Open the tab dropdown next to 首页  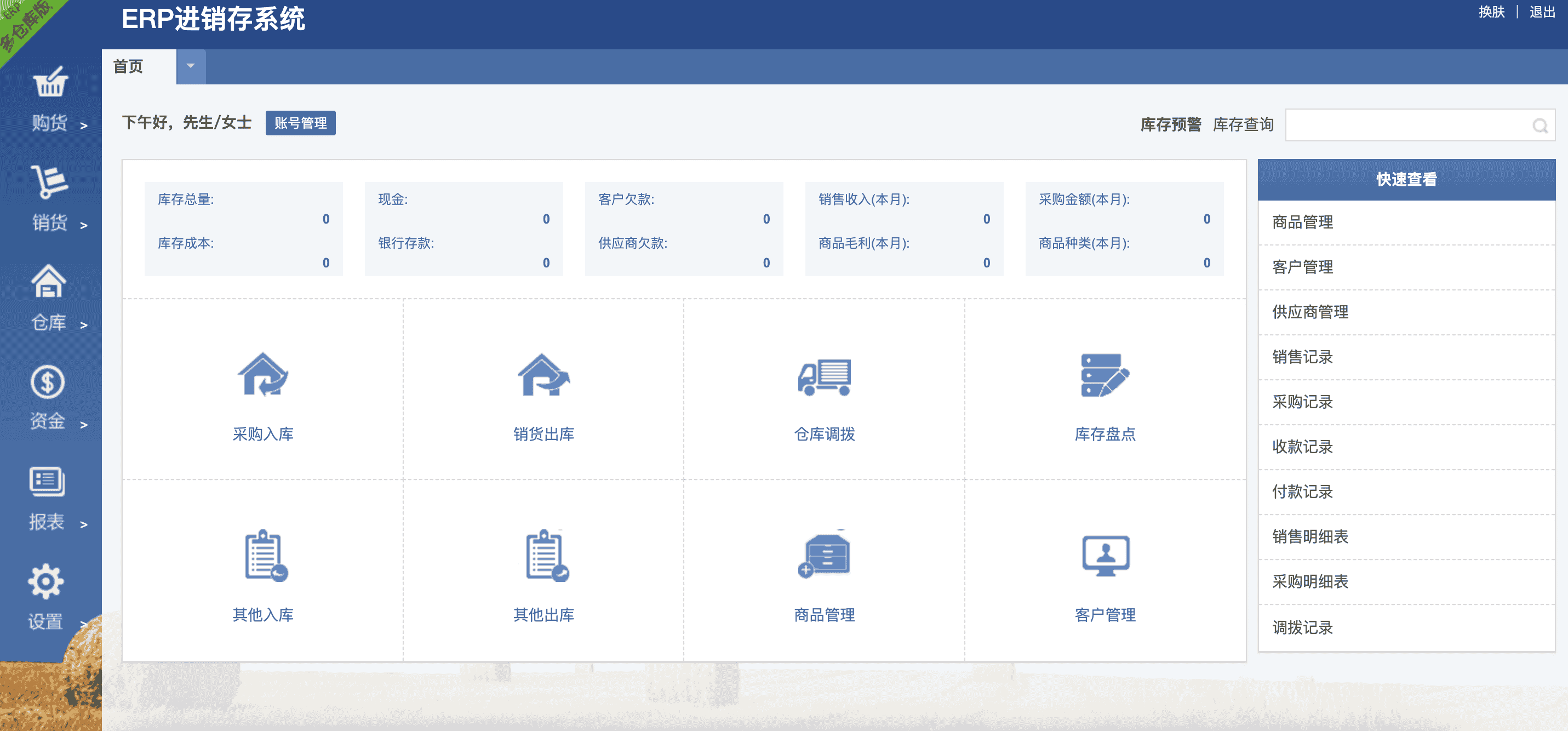pos(191,66)
